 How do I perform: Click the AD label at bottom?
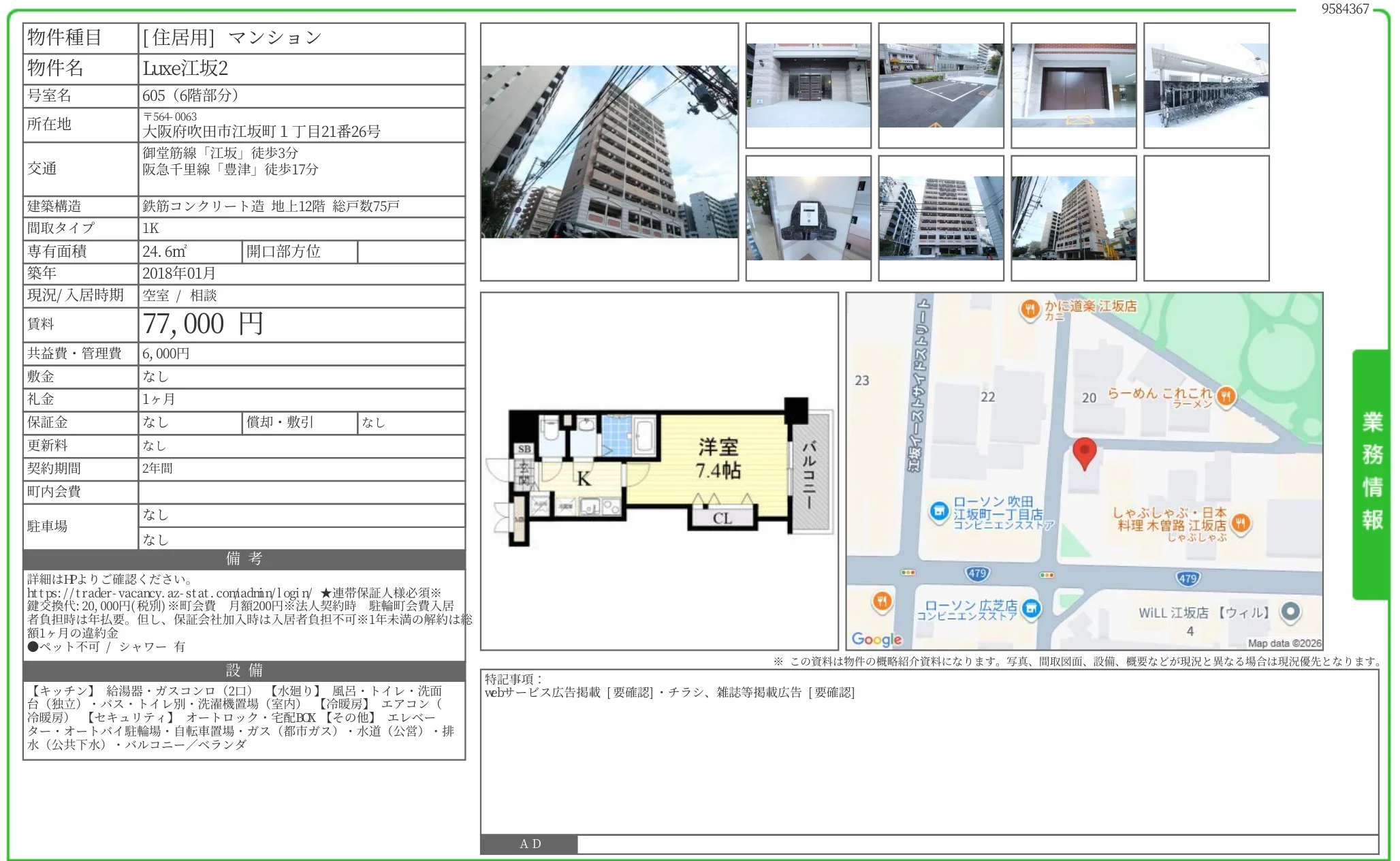coord(530,844)
